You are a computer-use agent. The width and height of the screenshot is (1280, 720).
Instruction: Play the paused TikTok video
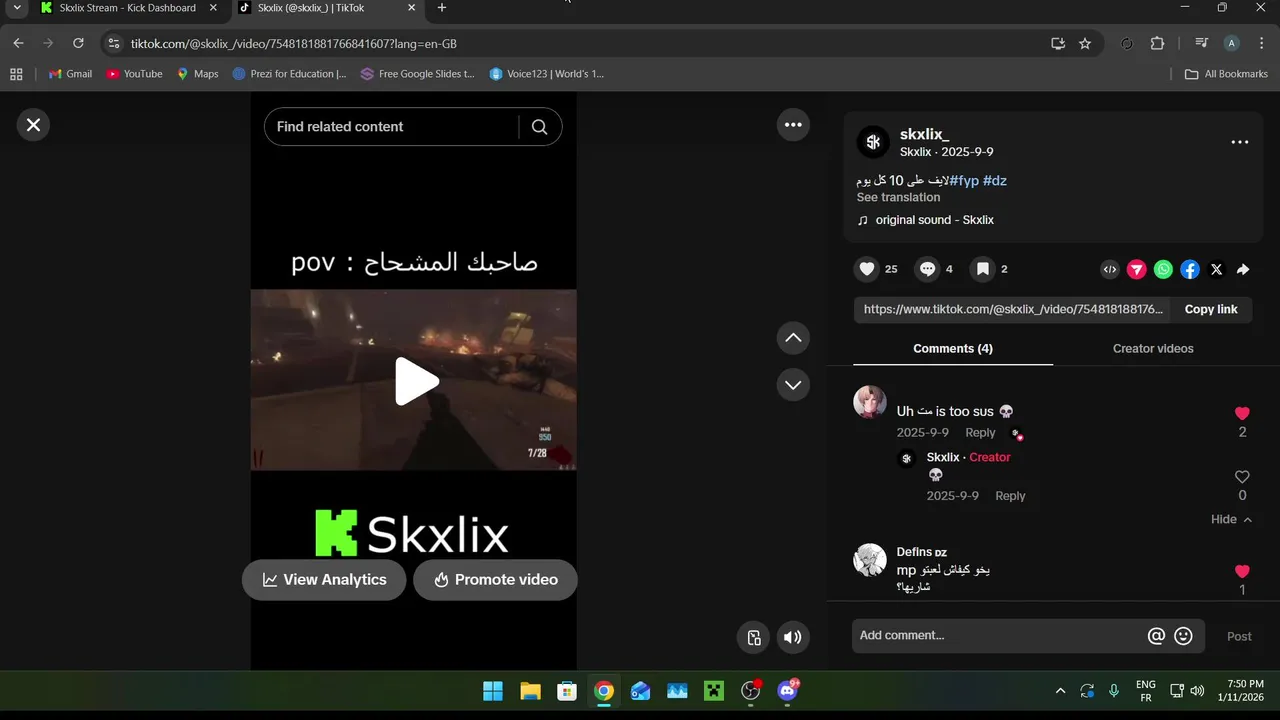click(415, 381)
